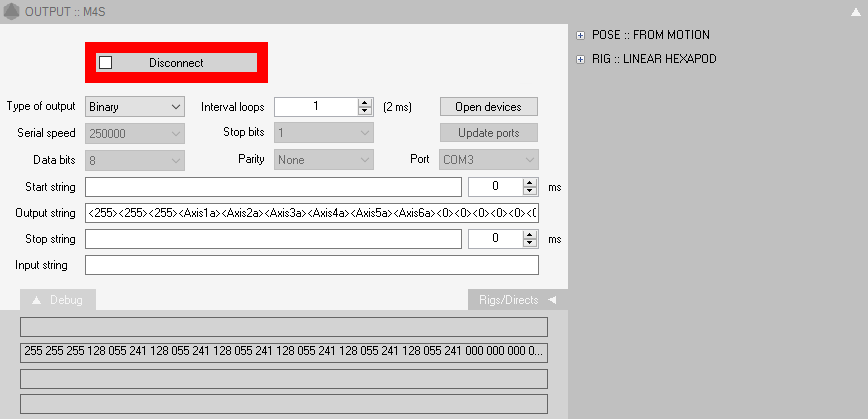Image resolution: width=868 pixels, height=419 pixels.
Task: Switch to the Rigs/Directs tab
Action: click(x=518, y=300)
